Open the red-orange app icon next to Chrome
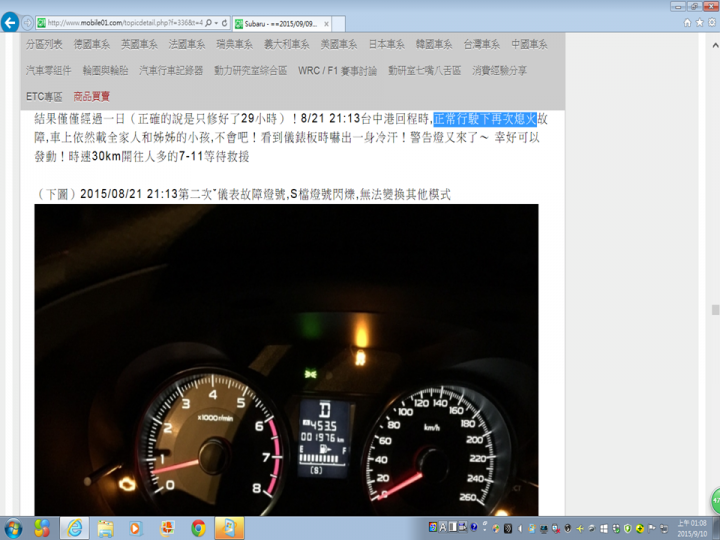This screenshot has height=540, width=720. click(x=167, y=529)
